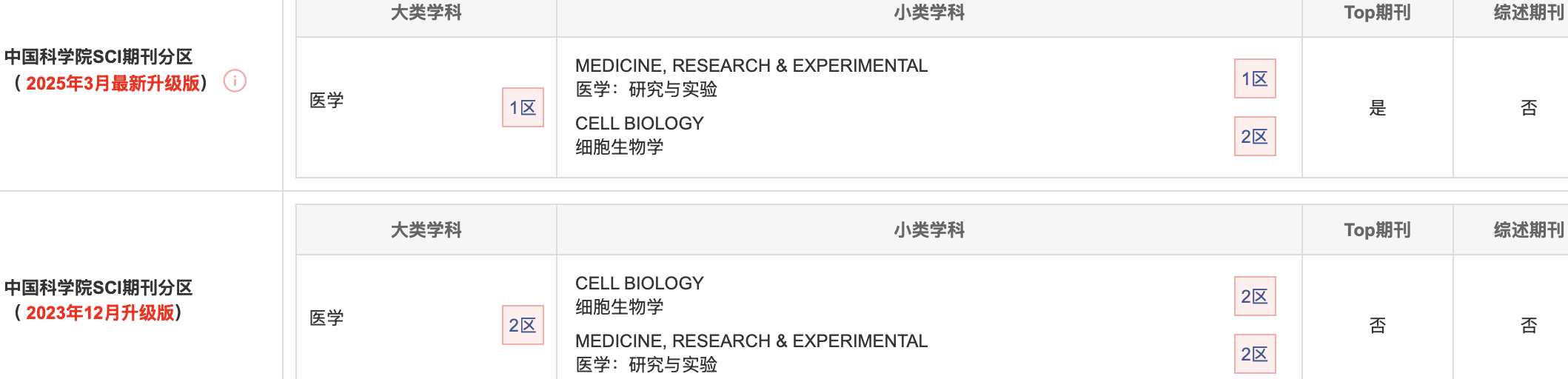This screenshot has width=1568, height=379.
Task: Click the 1区 badge for 医学 major category
Action: (x=523, y=107)
